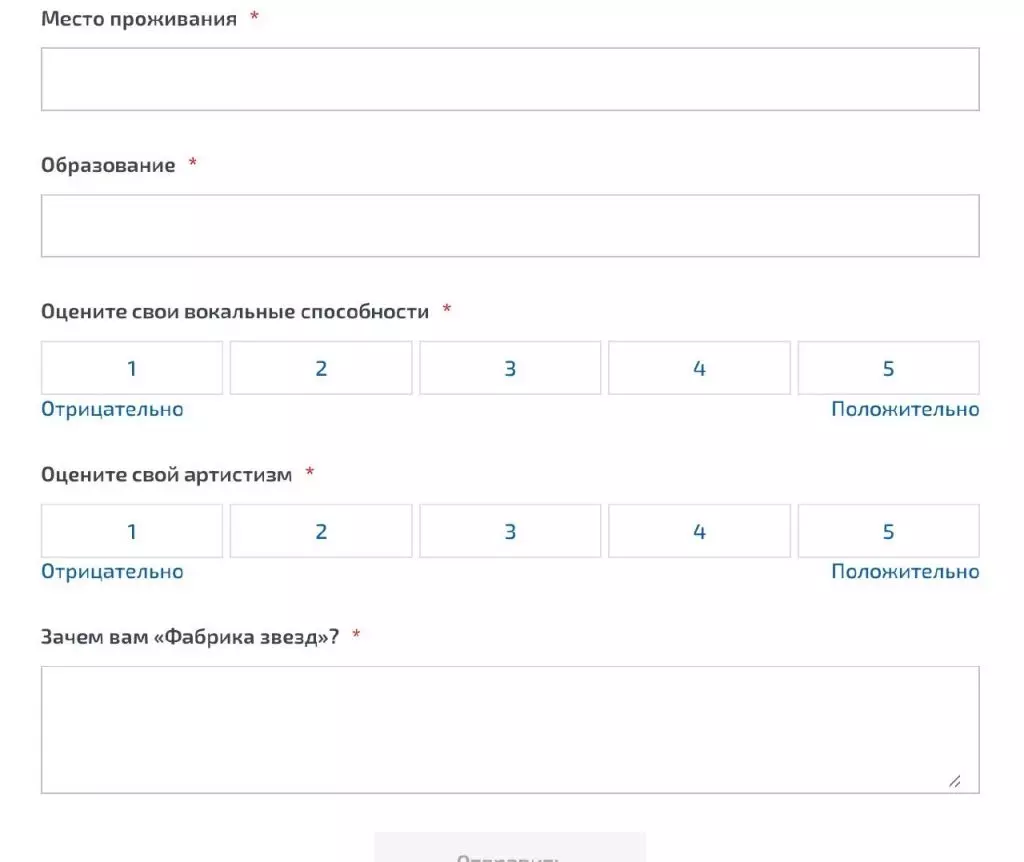The image size is (1024, 862).
Task: Click the Место проживания label
Action: click(x=138, y=19)
